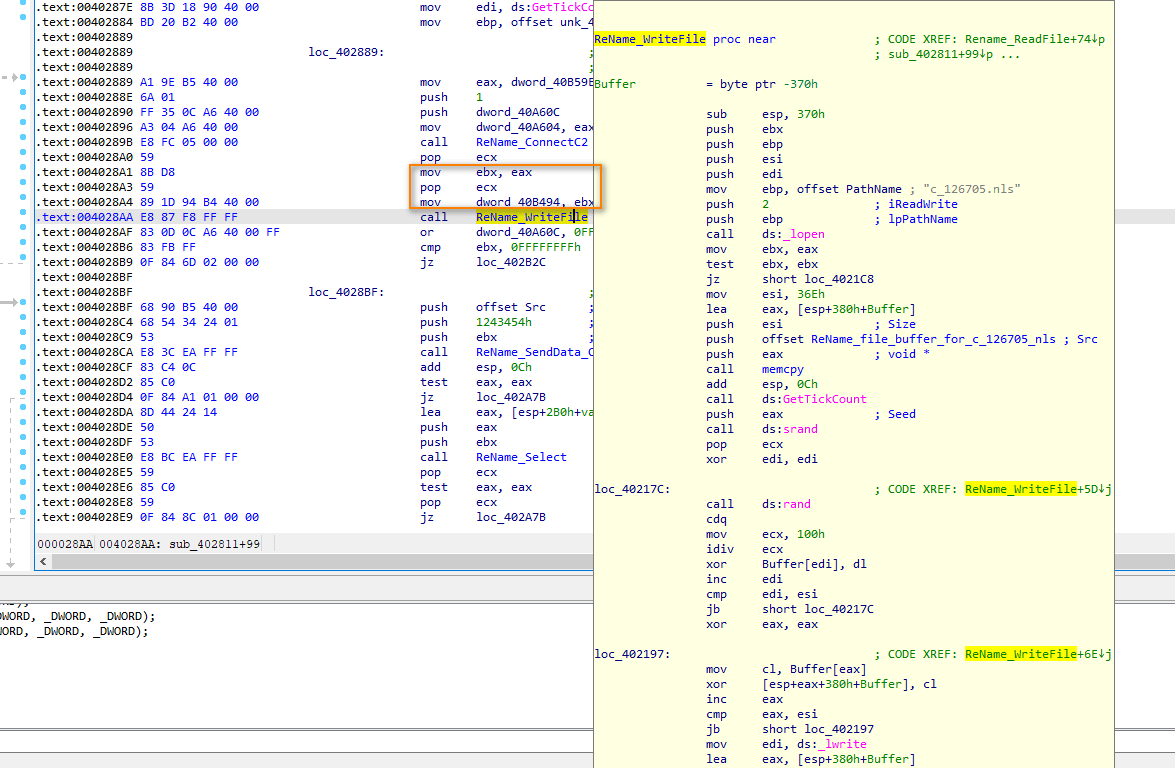Toggle breakpoint dot at address 004028AA

coord(23,213)
